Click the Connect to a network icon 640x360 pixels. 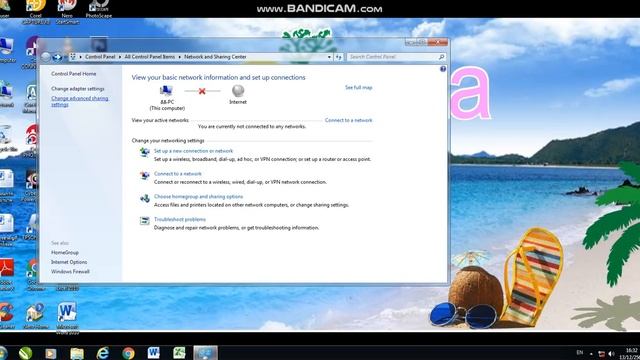coord(144,175)
